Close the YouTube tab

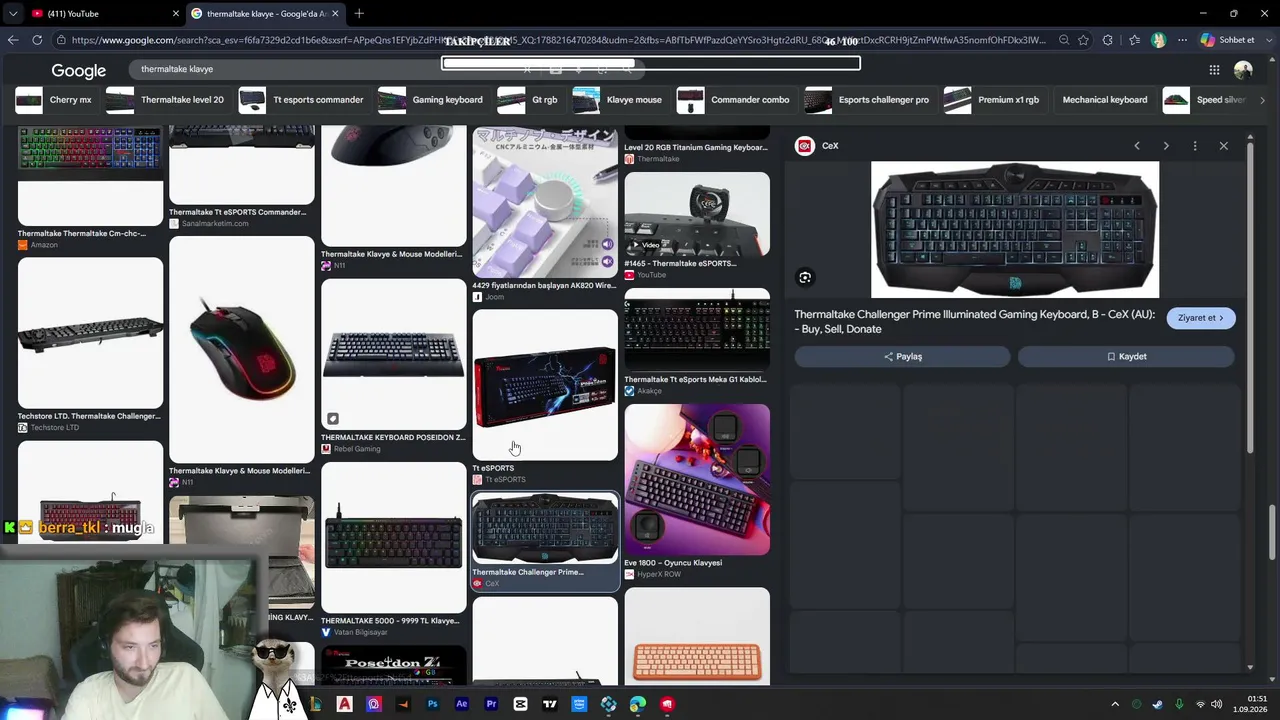(176, 13)
